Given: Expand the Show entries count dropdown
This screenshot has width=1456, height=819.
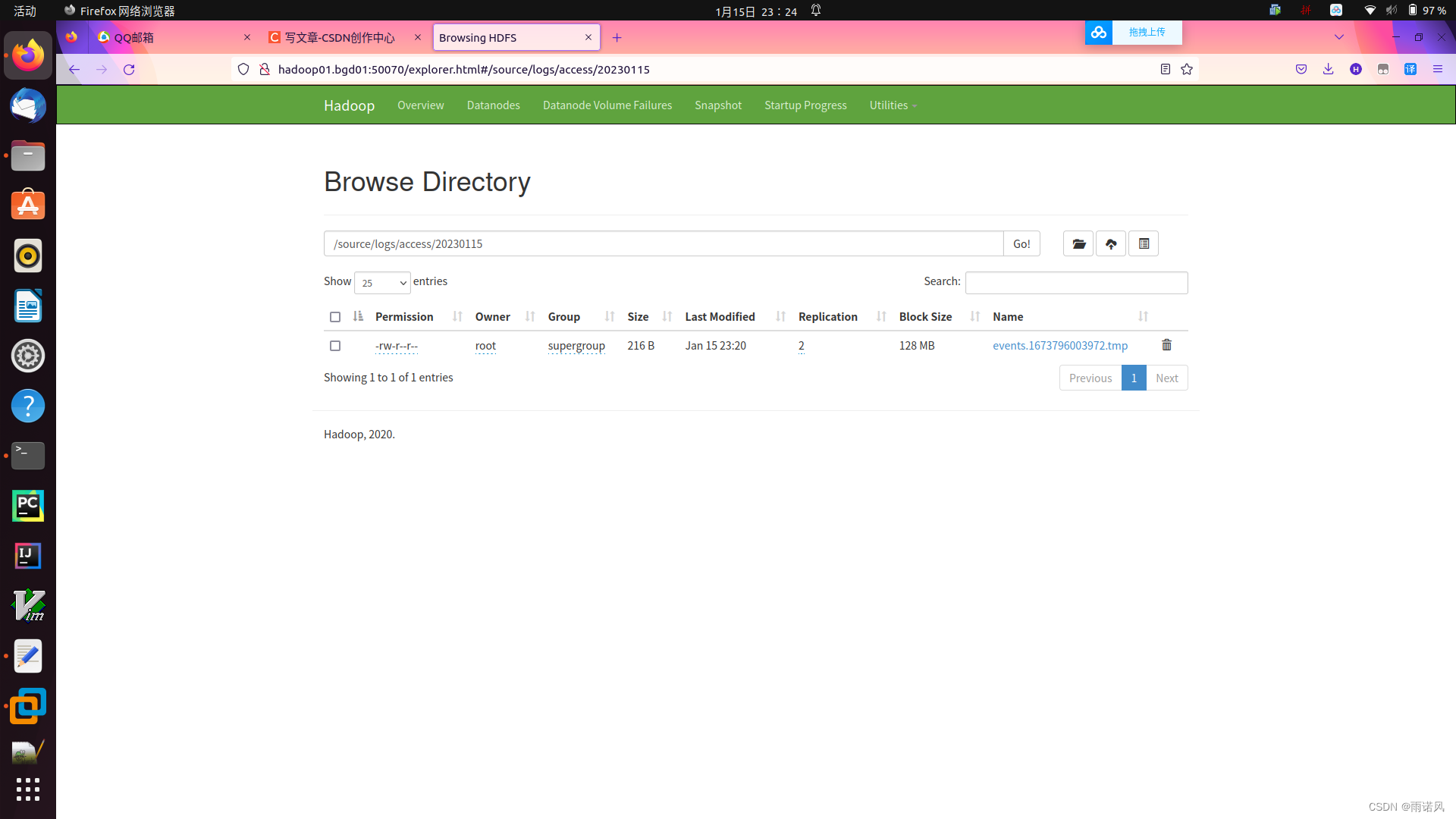Looking at the screenshot, I should coord(382,283).
